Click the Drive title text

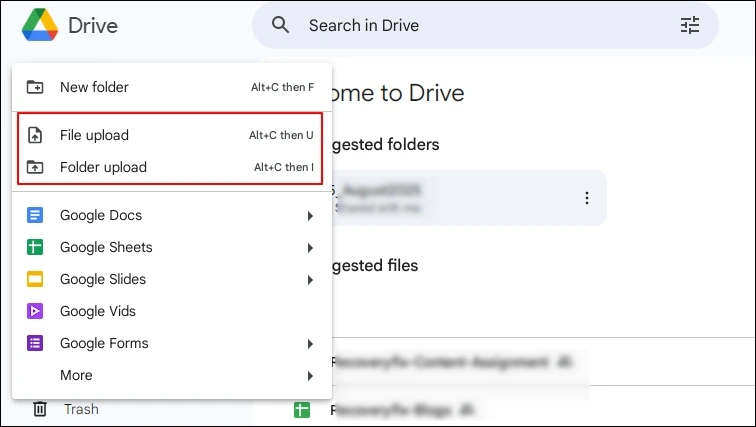[x=93, y=26]
